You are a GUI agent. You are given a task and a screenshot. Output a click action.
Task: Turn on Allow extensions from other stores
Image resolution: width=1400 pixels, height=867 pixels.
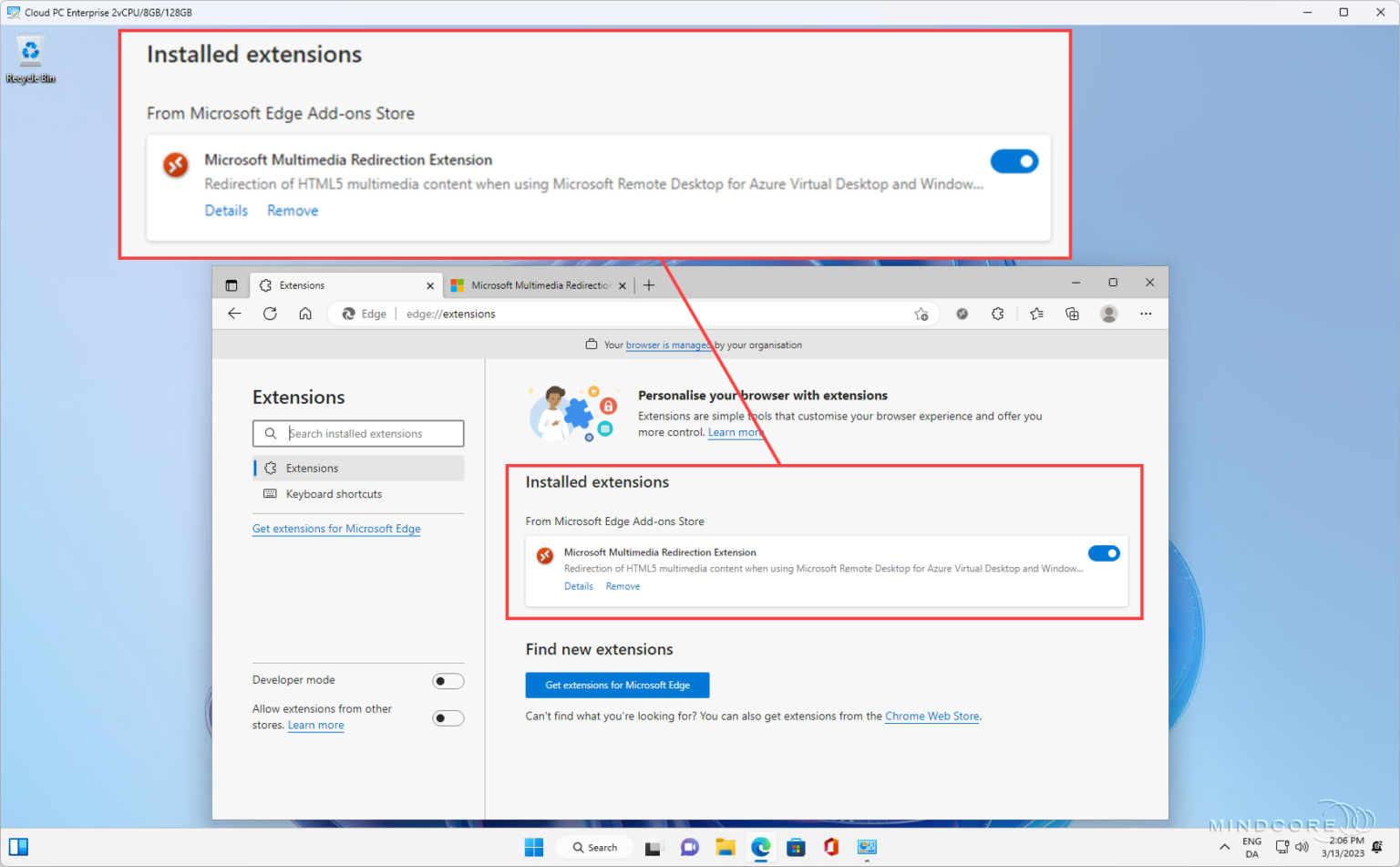pyautogui.click(x=448, y=717)
